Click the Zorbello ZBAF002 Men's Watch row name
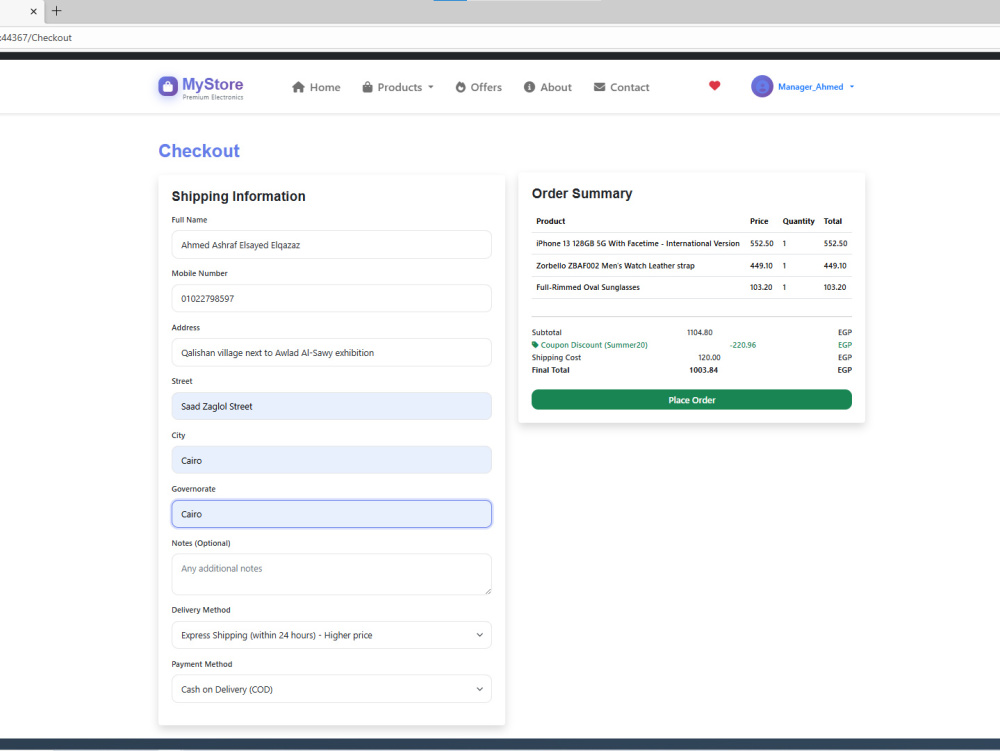The width and height of the screenshot is (1000, 751). coord(615,266)
